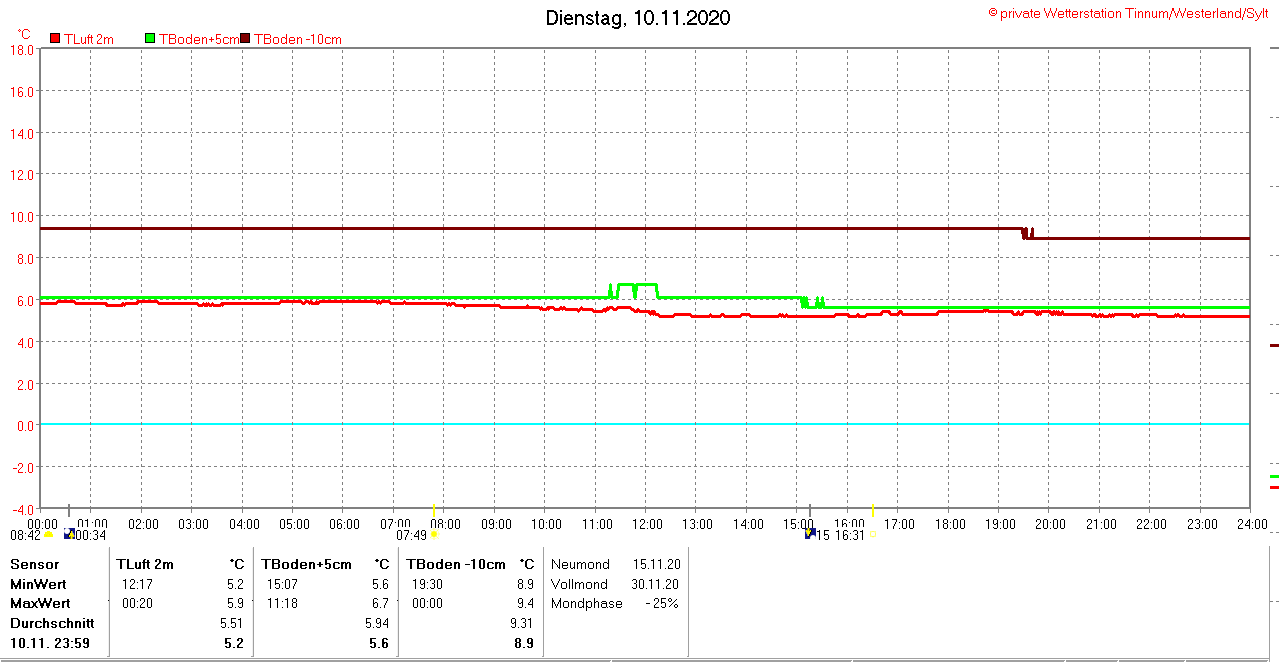Click the yellow sunrise tick mark on time axis
1280x662 pixels.
(434, 511)
